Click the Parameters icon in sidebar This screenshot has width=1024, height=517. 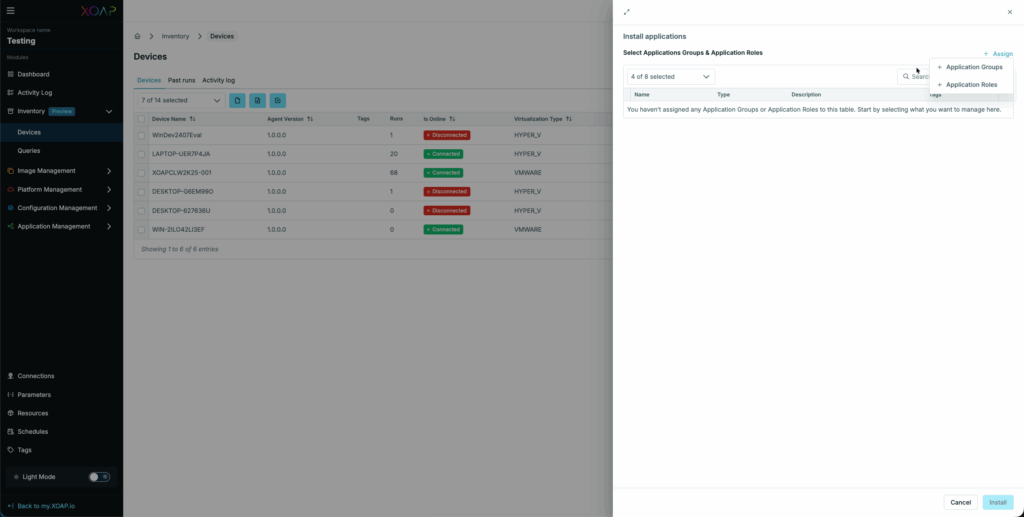point(10,395)
